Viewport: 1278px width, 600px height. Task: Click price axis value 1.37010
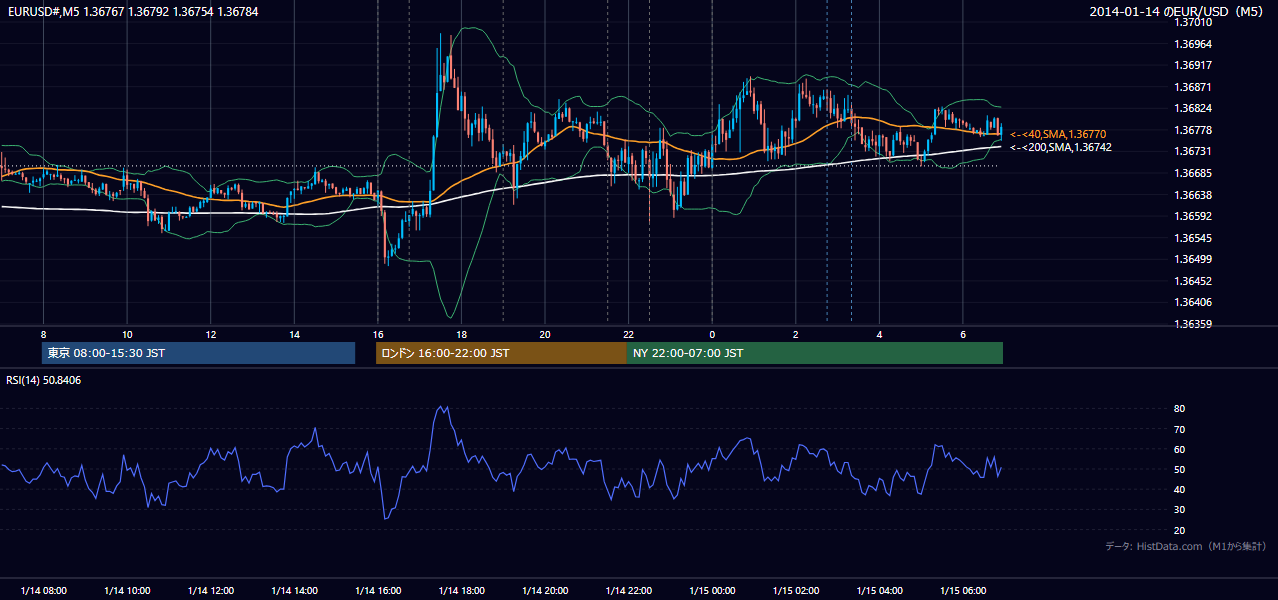pos(1193,22)
